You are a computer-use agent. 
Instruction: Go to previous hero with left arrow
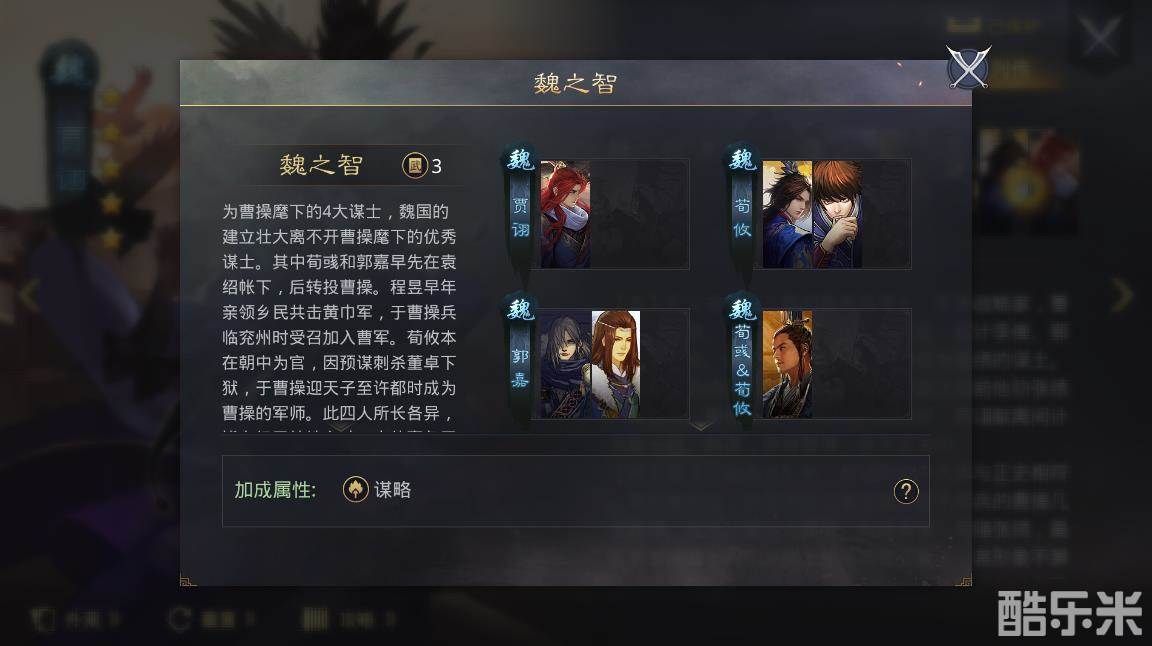(x=28, y=295)
